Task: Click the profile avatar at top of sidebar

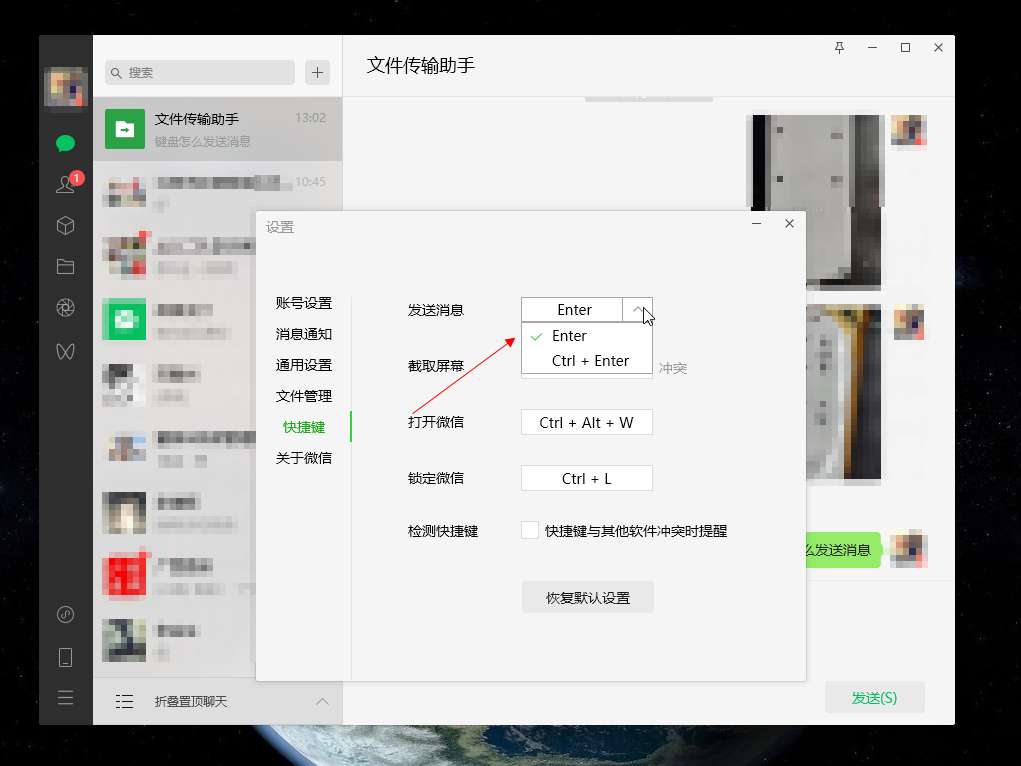Action: pyautogui.click(x=65, y=87)
